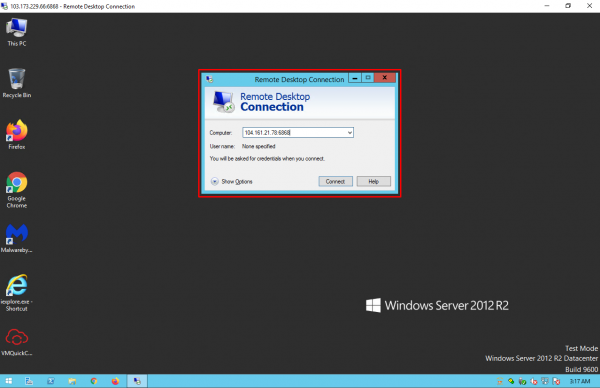Click the inner dialog title bar system icon
The image size is (600, 388).
209,79
